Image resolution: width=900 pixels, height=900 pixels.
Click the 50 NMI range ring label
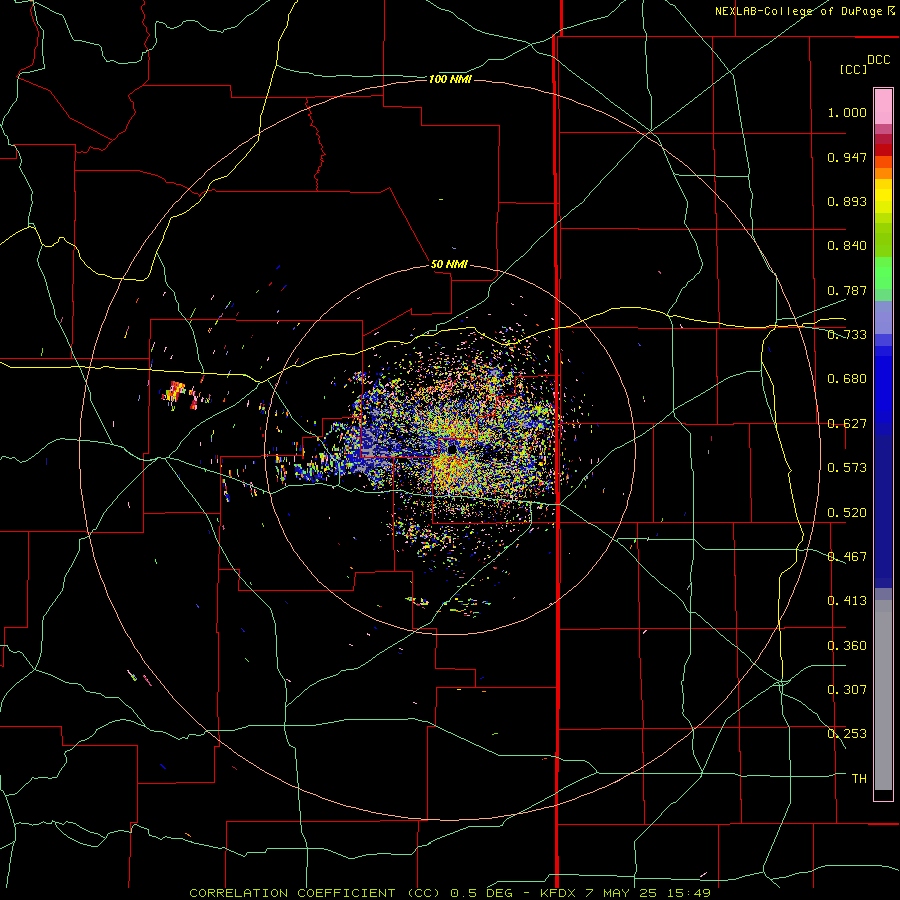449,265
